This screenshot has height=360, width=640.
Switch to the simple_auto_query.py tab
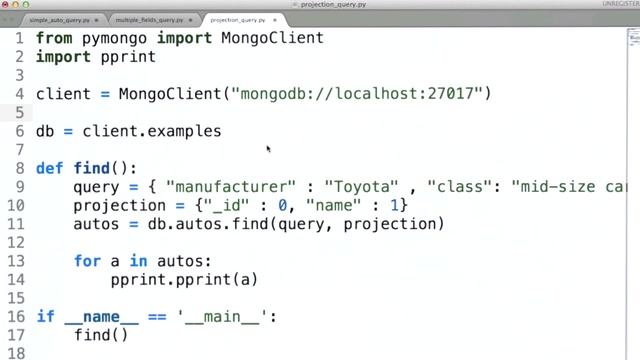(x=60, y=20)
